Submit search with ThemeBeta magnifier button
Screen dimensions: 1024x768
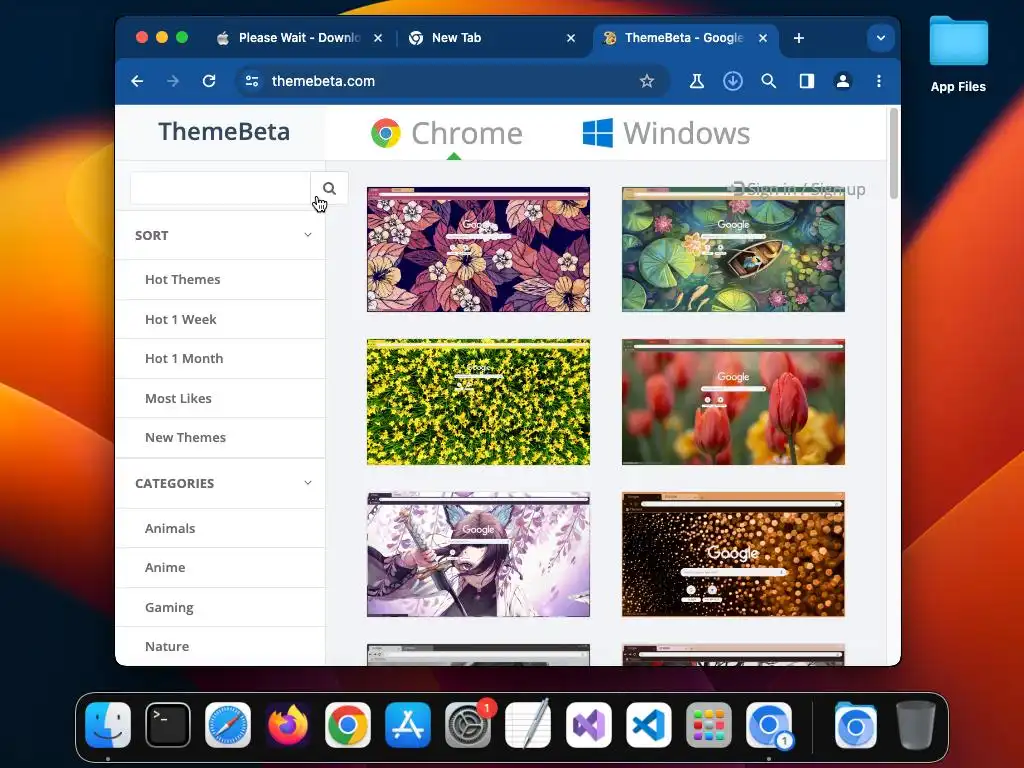click(329, 189)
